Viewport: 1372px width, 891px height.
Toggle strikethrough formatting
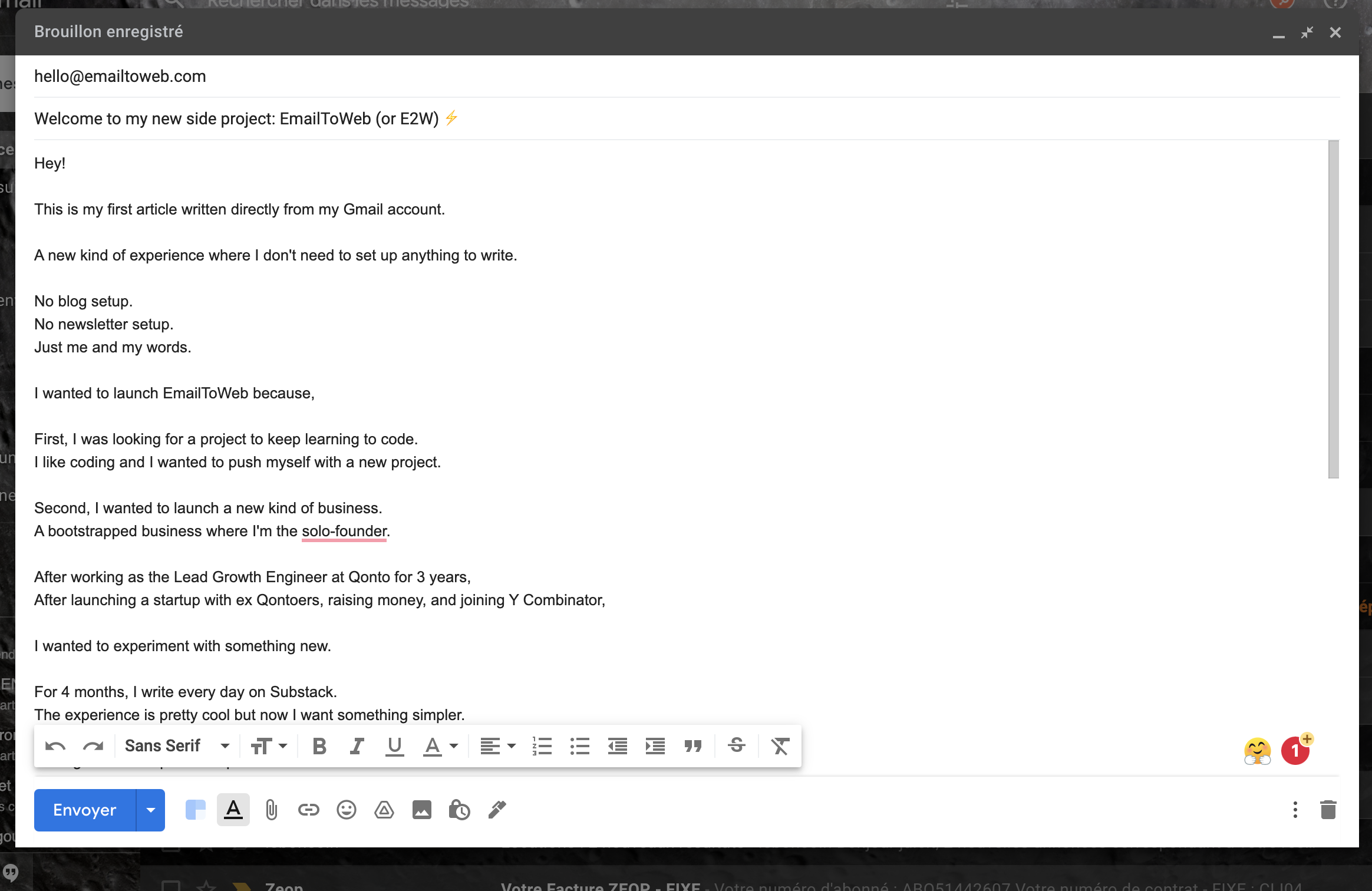(x=736, y=746)
